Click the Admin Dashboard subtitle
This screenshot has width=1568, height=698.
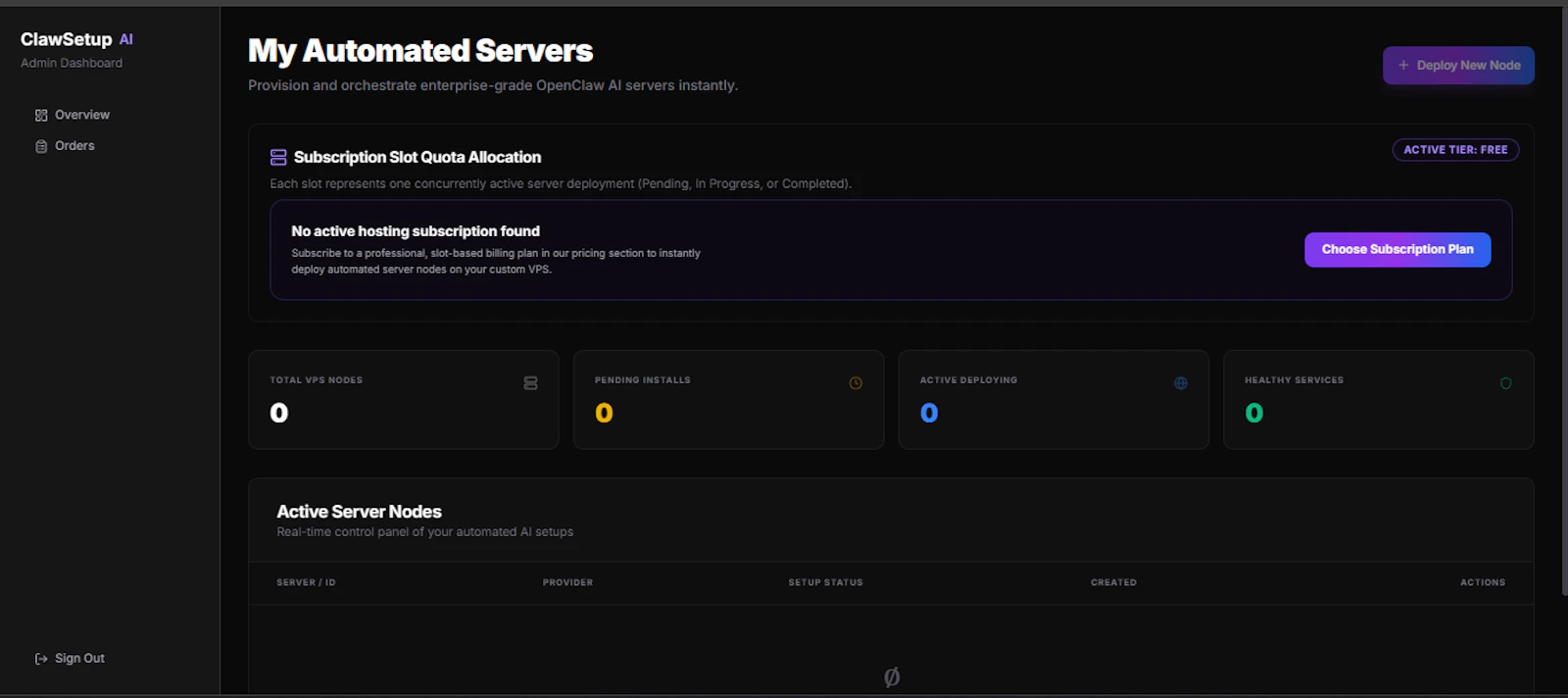click(72, 63)
